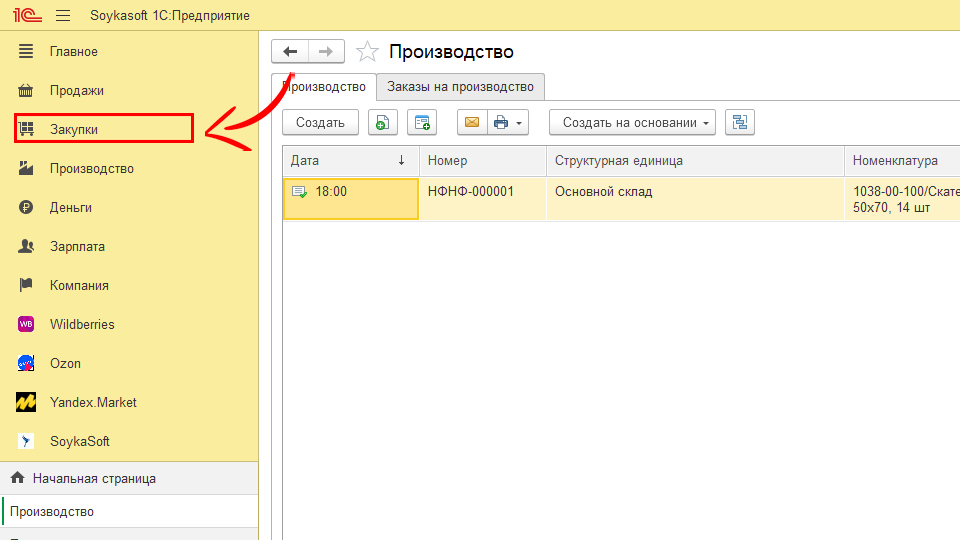
Task: Add Производство page to favorites star
Action: [368, 52]
